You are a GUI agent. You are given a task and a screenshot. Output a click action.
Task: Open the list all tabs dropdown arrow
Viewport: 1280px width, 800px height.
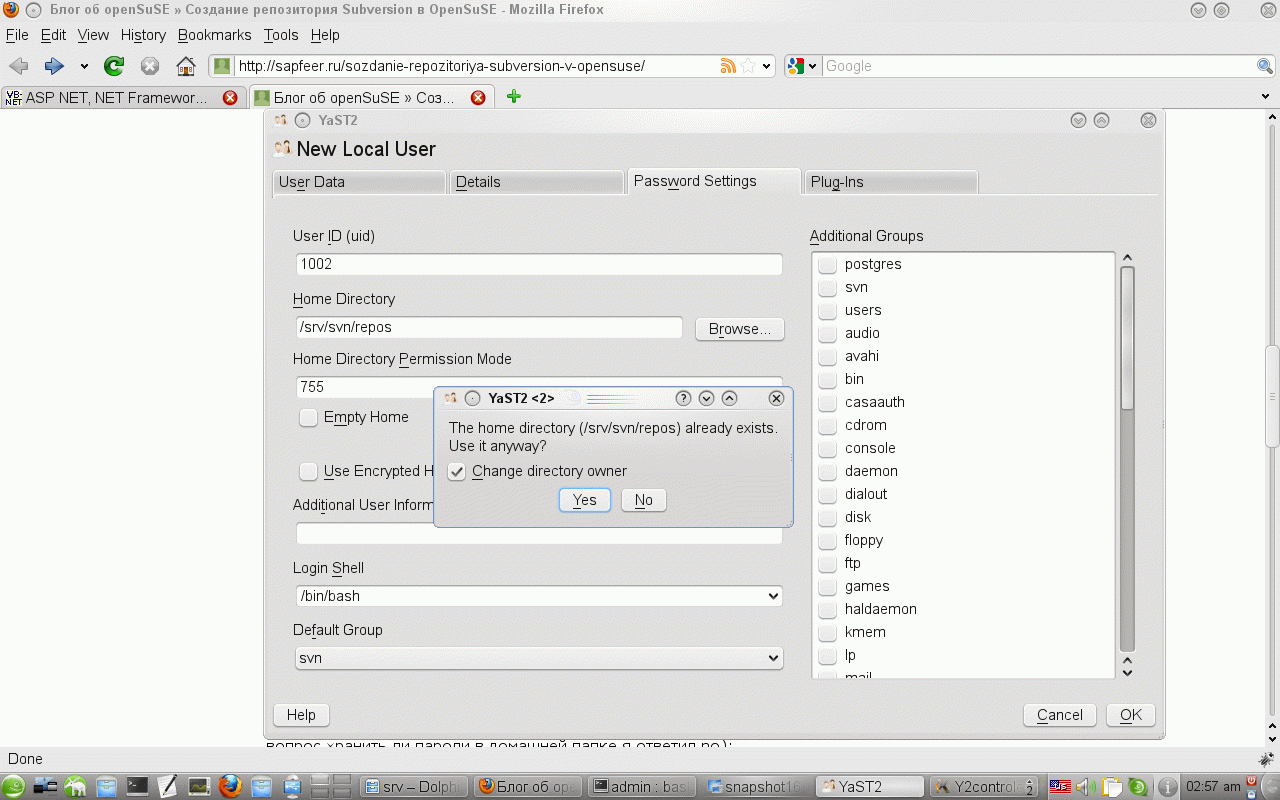[1265, 97]
